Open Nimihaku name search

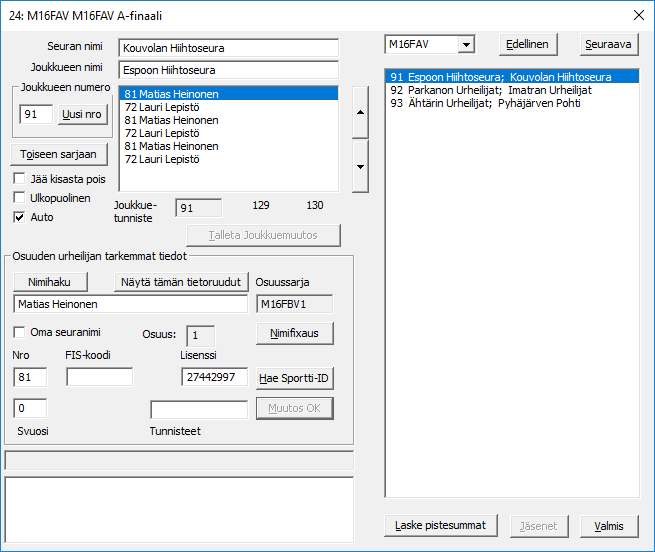50,282
